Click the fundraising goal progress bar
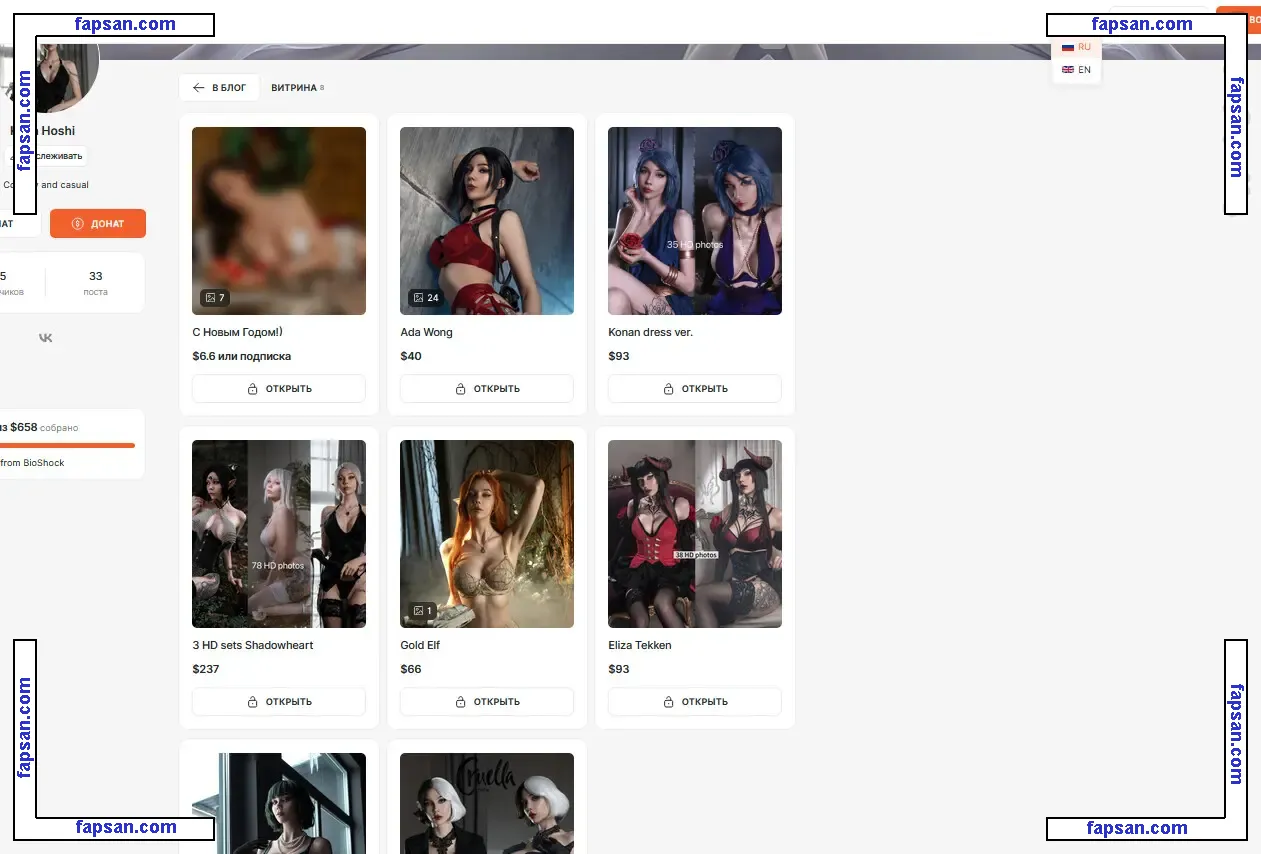The height and width of the screenshot is (854, 1261). pyautogui.click(x=68, y=445)
